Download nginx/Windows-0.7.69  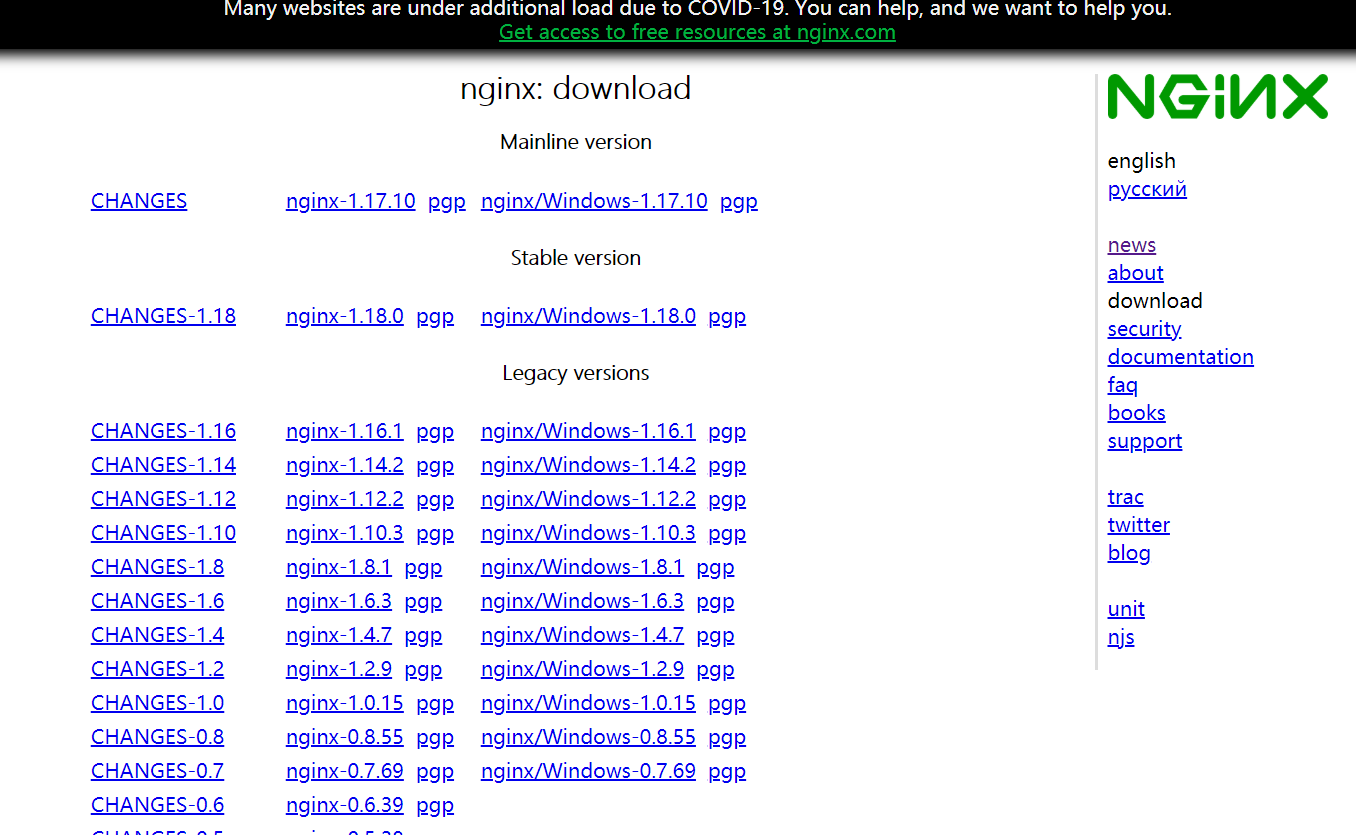tap(588, 771)
